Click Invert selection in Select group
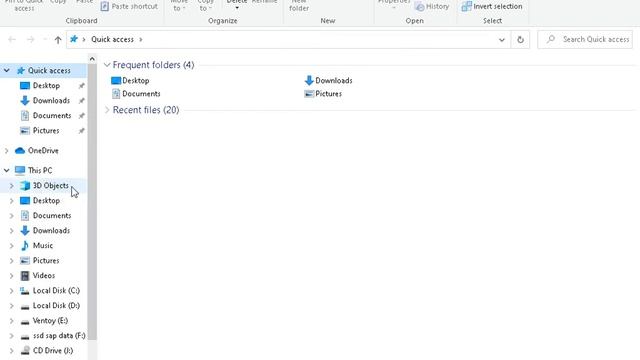Image resolution: width=640 pixels, height=360 pixels. tap(492, 7)
